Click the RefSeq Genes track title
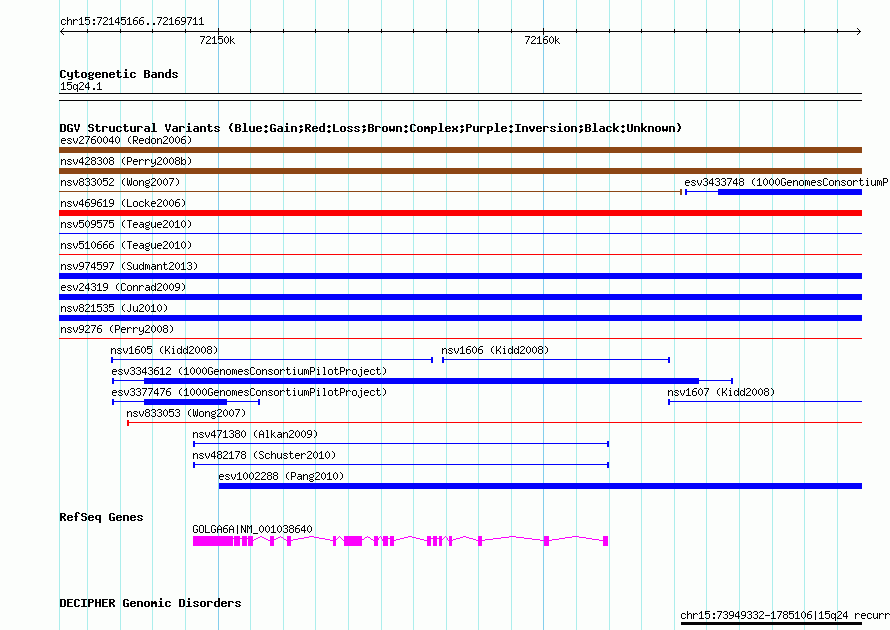The image size is (890, 630). (102, 517)
